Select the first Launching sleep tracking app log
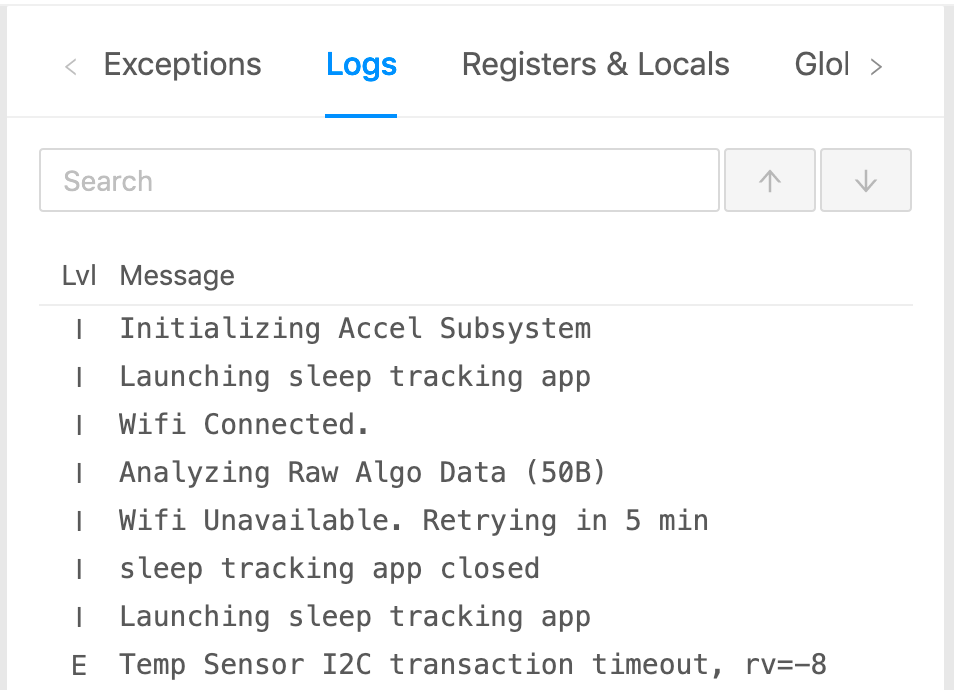Image resolution: width=954 pixels, height=690 pixels. coord(355,377)
